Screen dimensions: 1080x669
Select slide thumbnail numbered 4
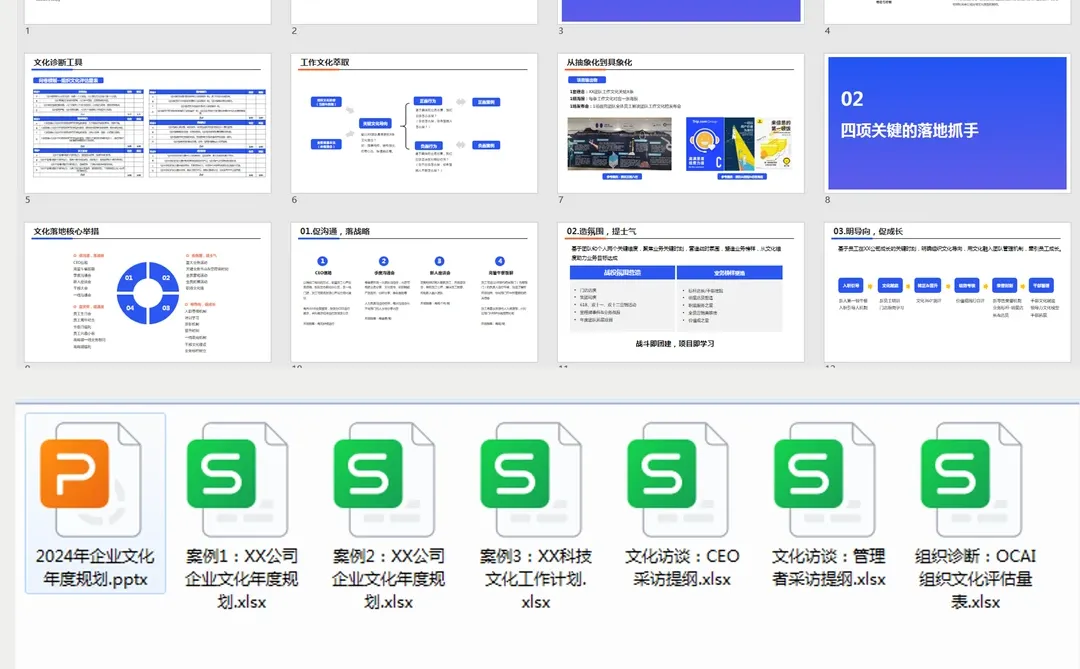point(946,8)
